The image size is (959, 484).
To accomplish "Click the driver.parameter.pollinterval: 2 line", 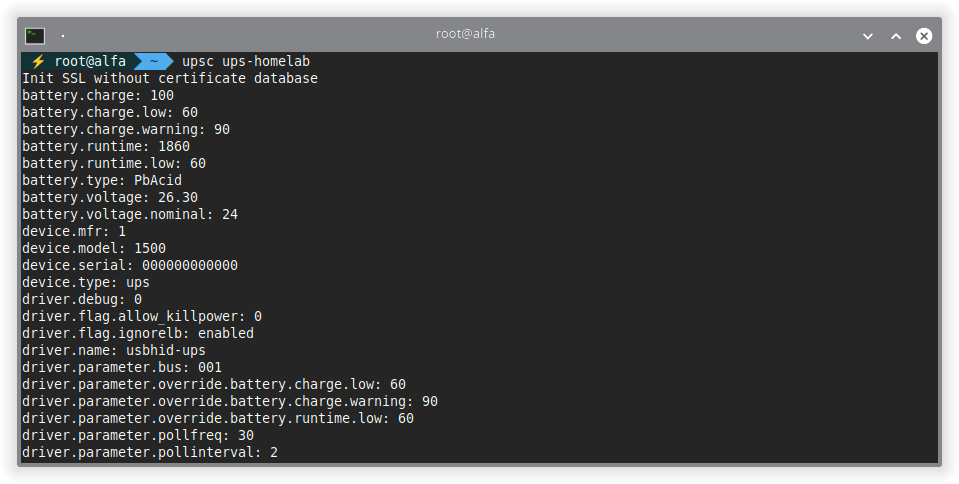I will click(x=150, y=452).
